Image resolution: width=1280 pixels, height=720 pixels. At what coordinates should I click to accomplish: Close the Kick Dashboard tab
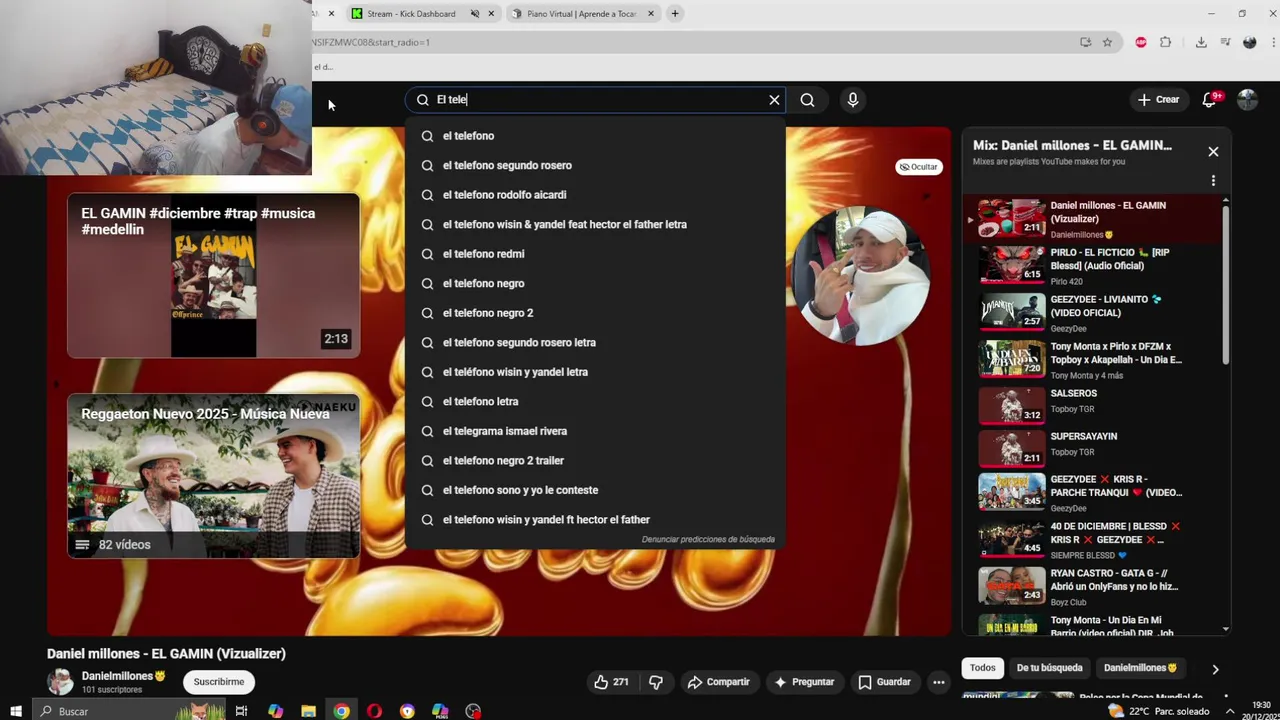[x=491, y=14]
